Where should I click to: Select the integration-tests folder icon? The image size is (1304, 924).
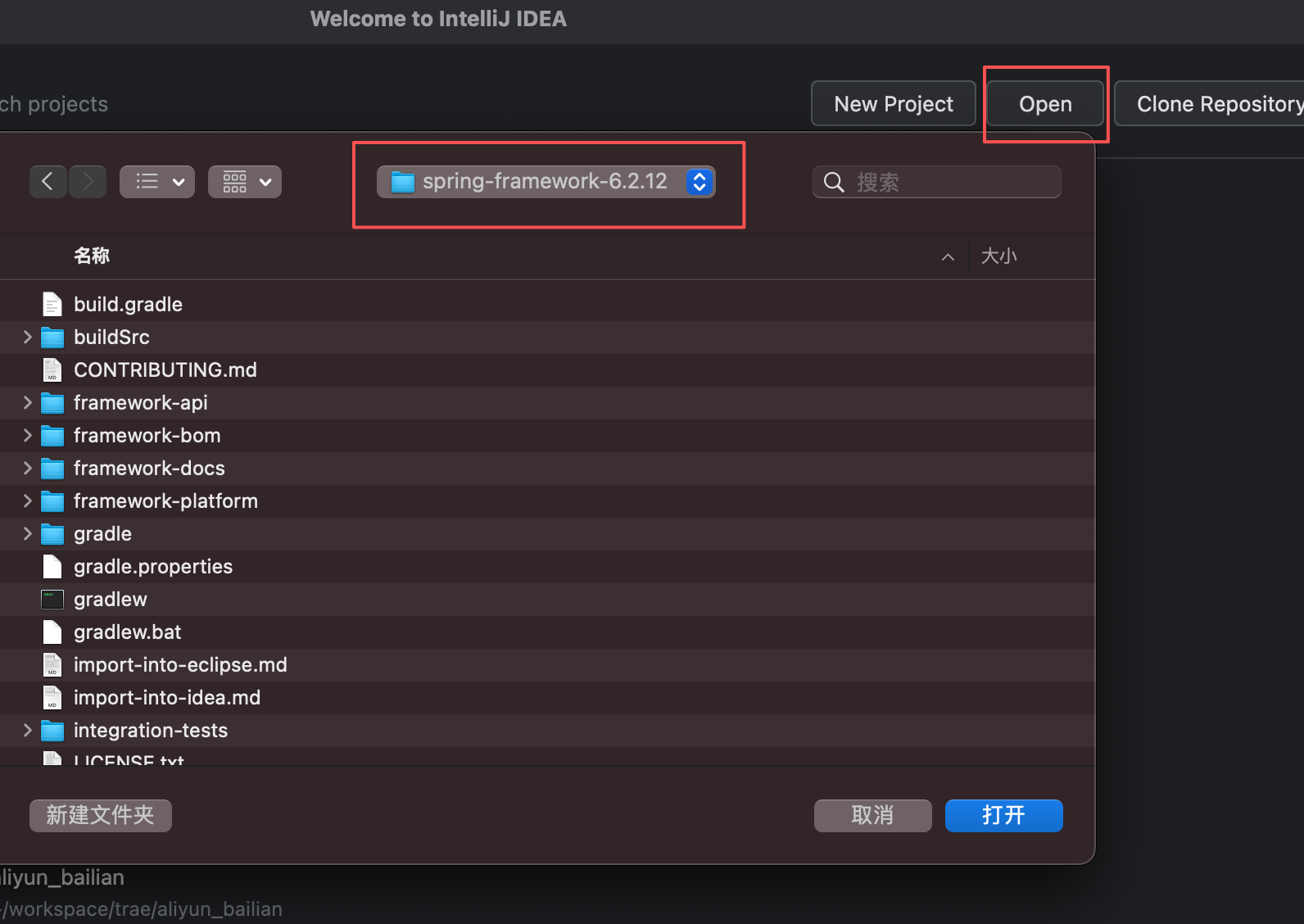point(52,731)
